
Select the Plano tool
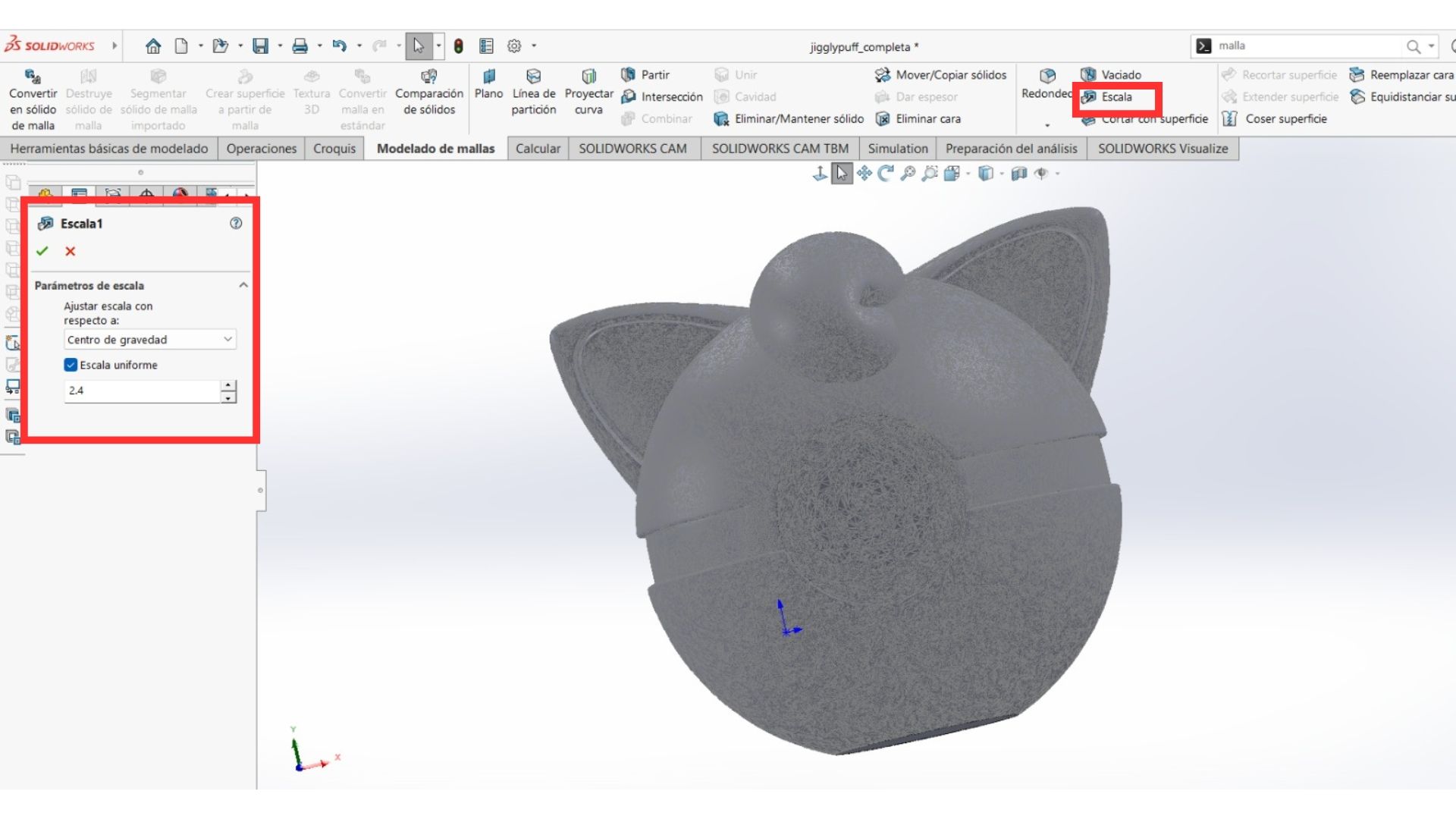point(489,84)
